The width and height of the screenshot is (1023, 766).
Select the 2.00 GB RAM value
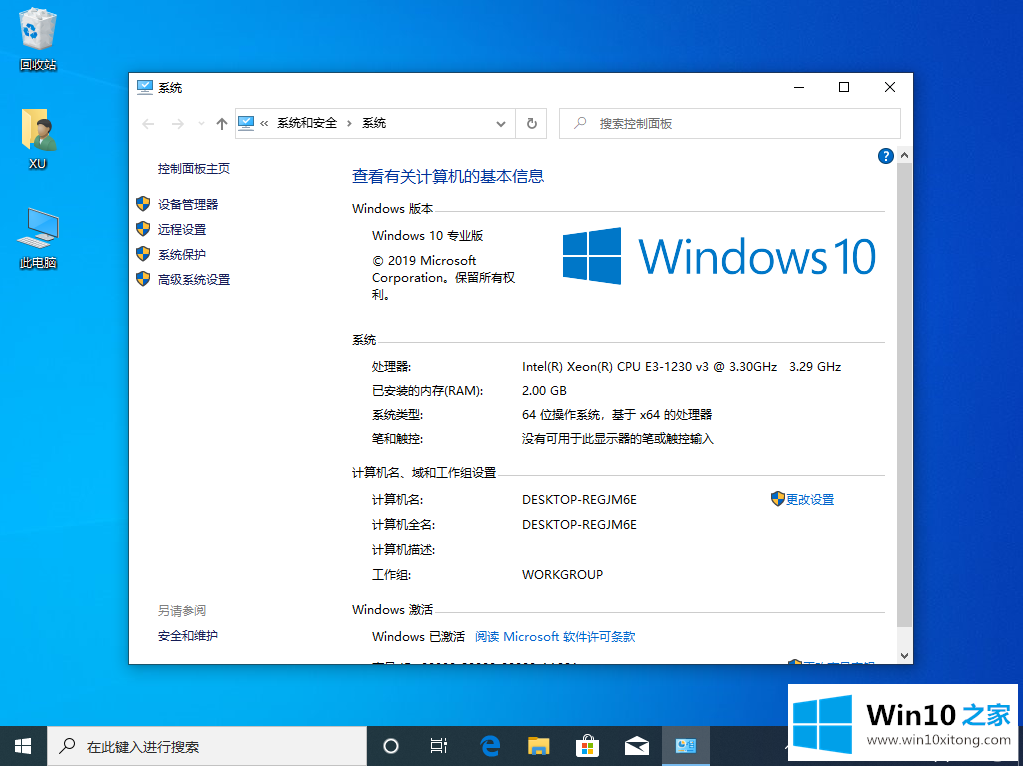coord(544,391)
